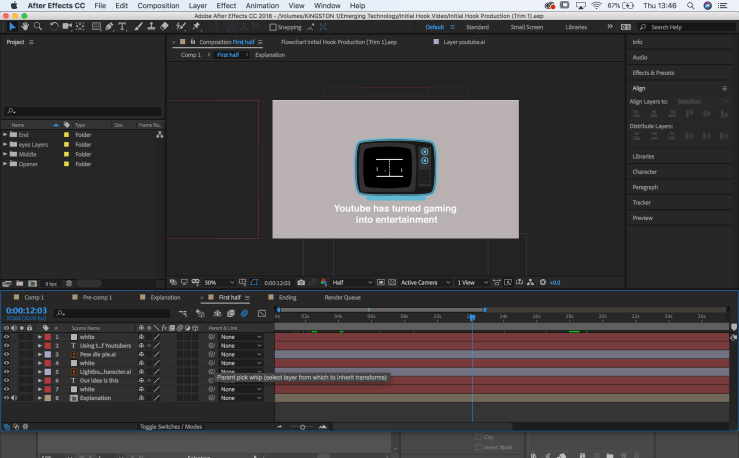The image size is (739, 458).
Task: Toggle the draft 3D switch in timeline
Action: (200, 313)
